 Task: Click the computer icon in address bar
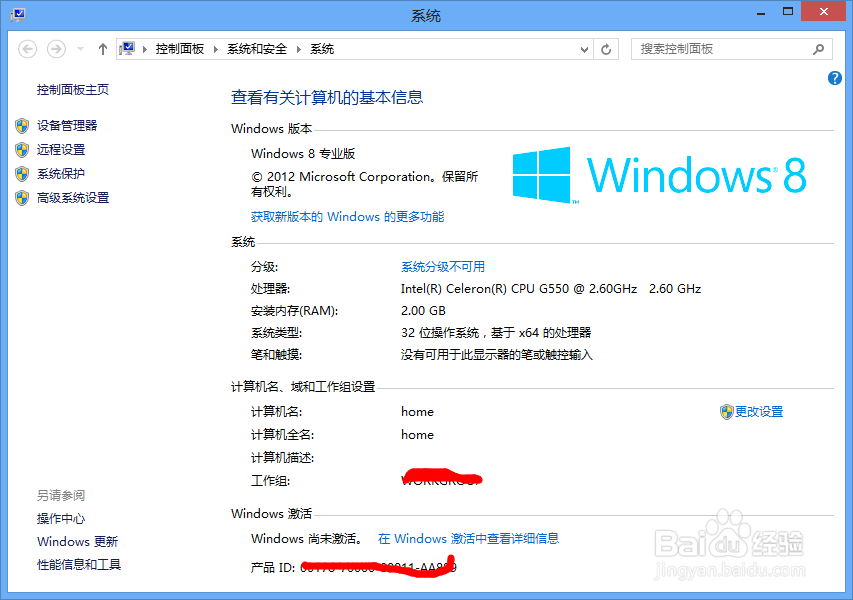click(x=127, y=49)
